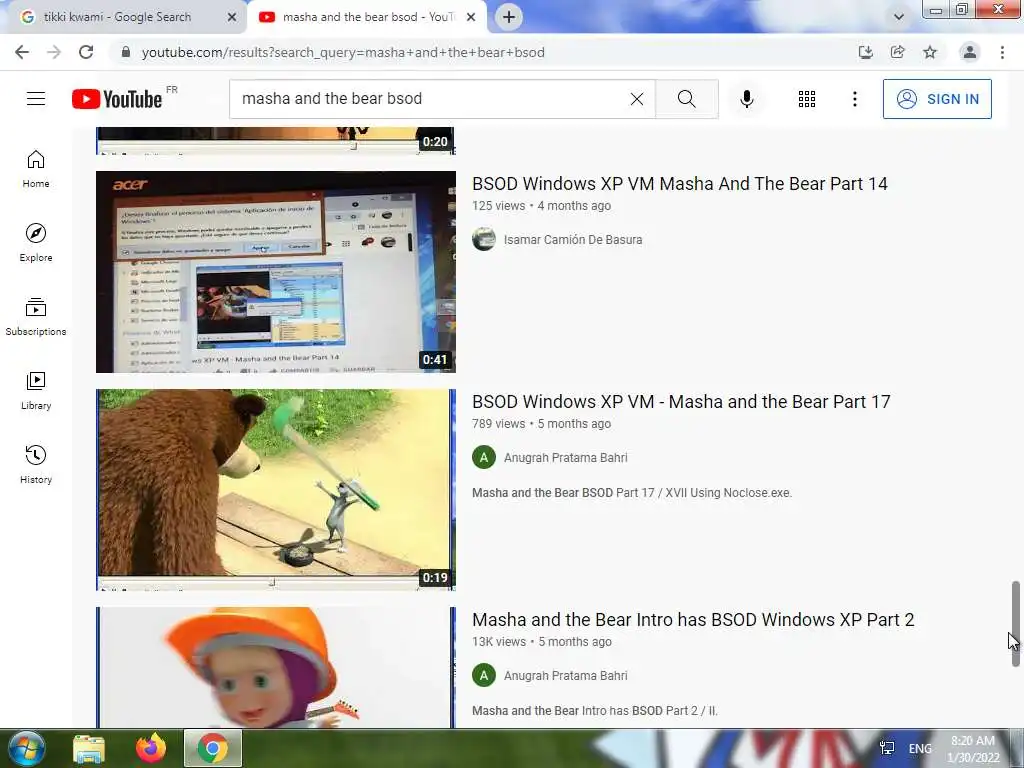Play the 0:41 acer screen thumbnail
The image size is (1024, 768).
(276, 272)
